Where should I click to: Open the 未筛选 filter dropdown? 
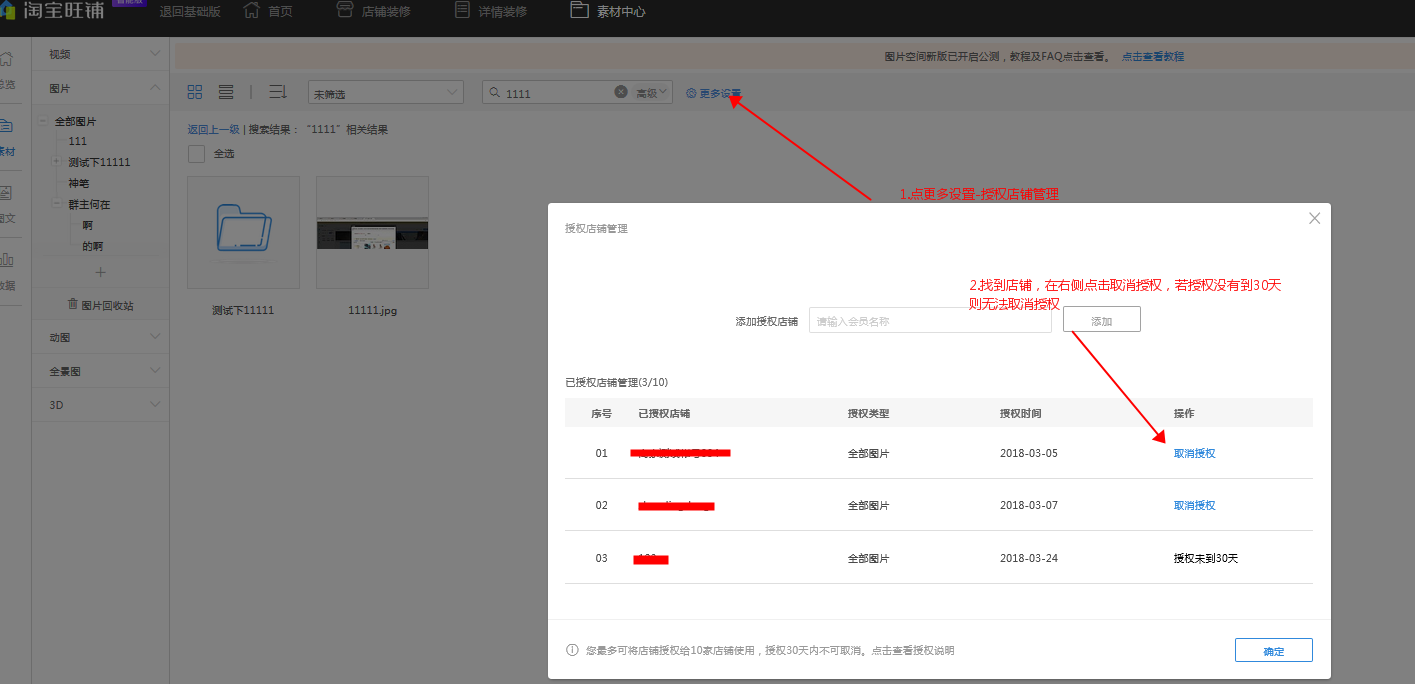(385, 92)
